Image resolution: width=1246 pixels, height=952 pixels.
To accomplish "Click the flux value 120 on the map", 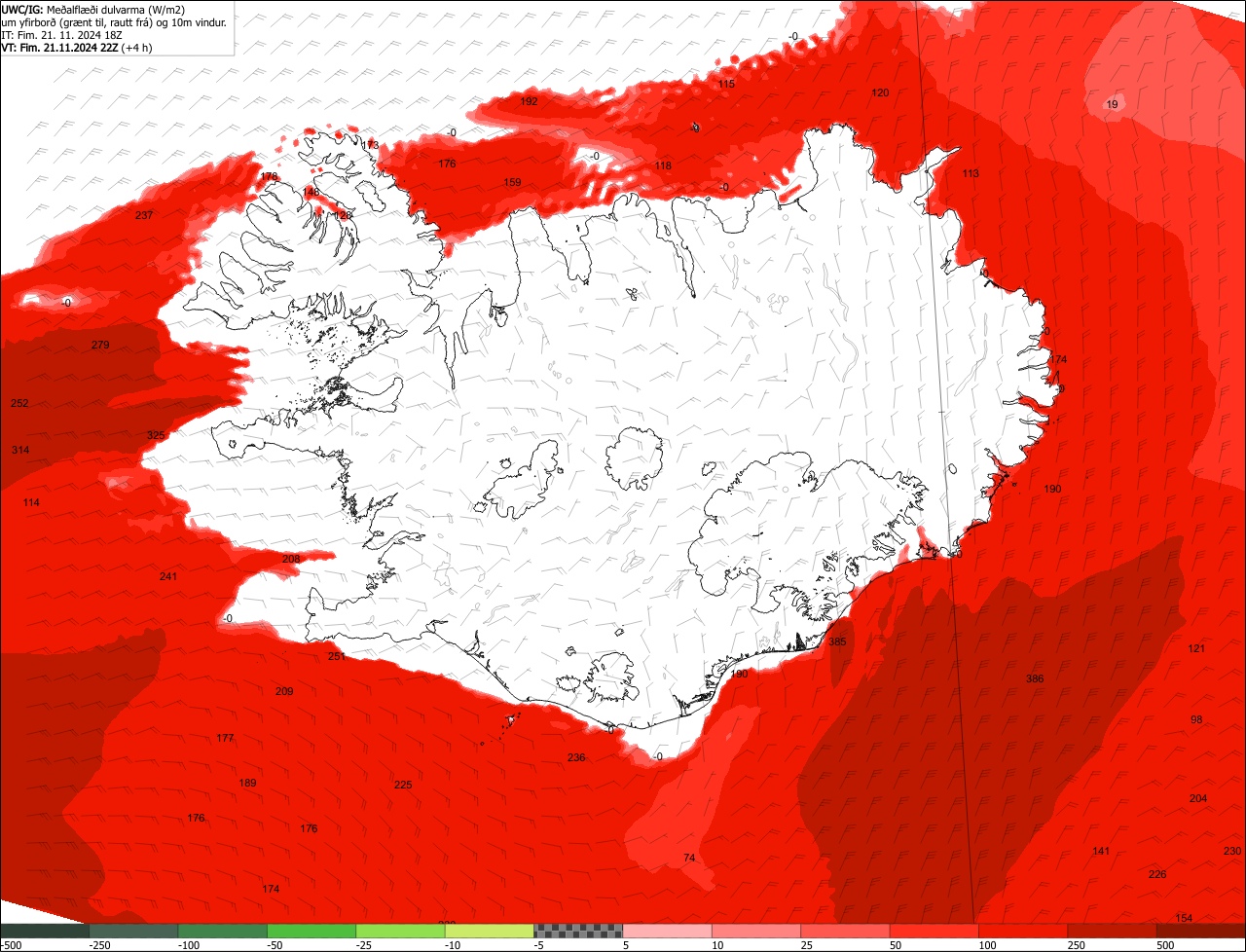I will pyautogui.click(x=880, y=92).
